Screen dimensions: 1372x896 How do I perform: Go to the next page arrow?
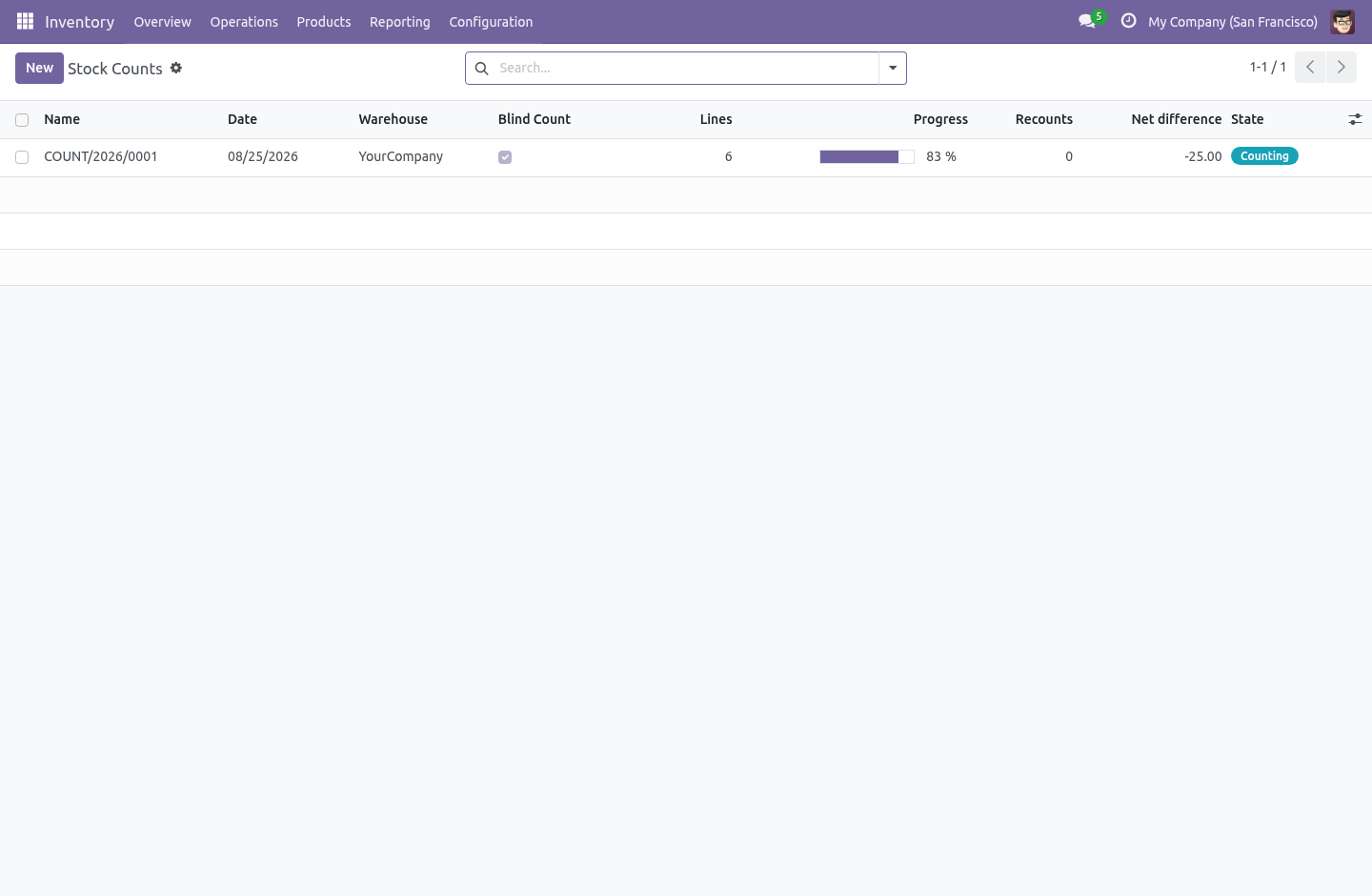click(x=1342, y=67)
